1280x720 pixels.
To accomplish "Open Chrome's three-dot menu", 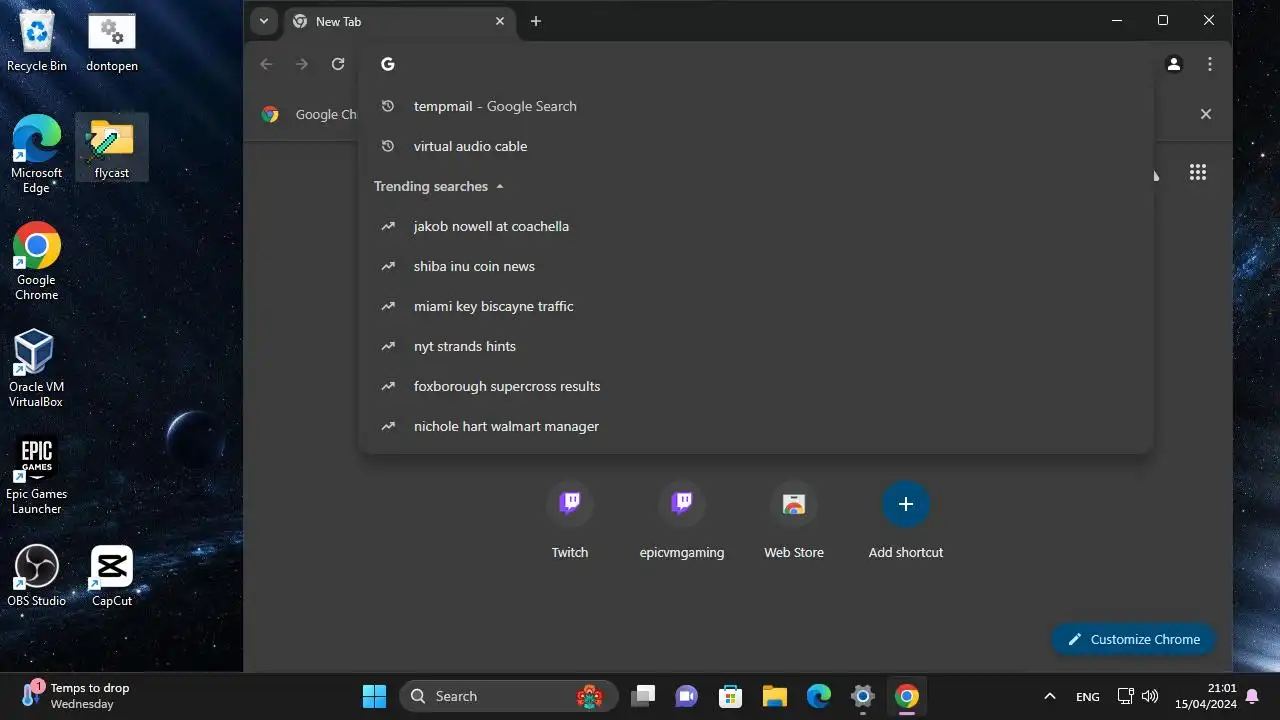I will (x=1210, y=64).
